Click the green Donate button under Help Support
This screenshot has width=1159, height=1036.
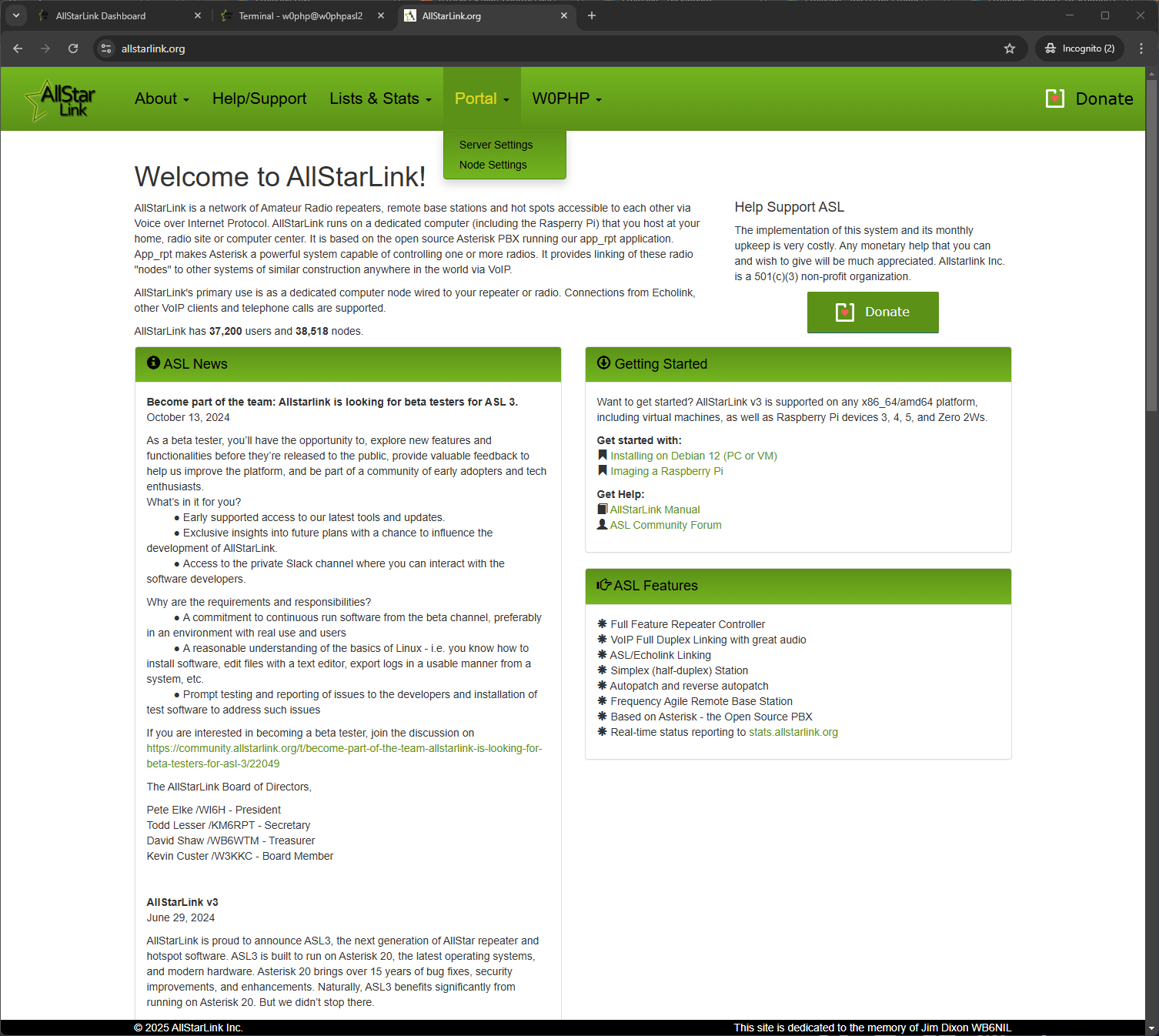tap(872, 312)
